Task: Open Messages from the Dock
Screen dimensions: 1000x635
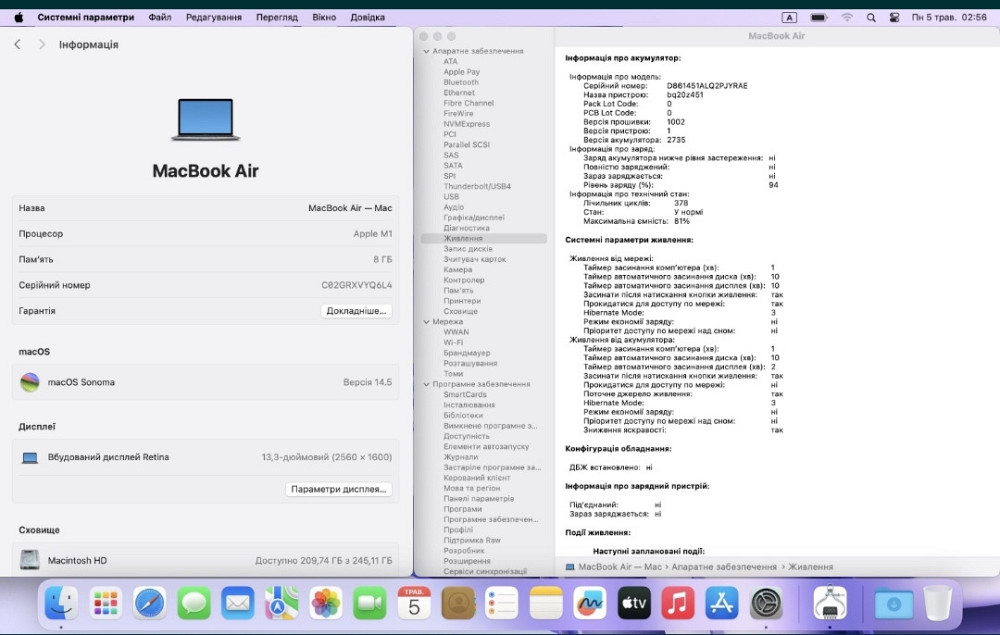Action: click(194, 604)
